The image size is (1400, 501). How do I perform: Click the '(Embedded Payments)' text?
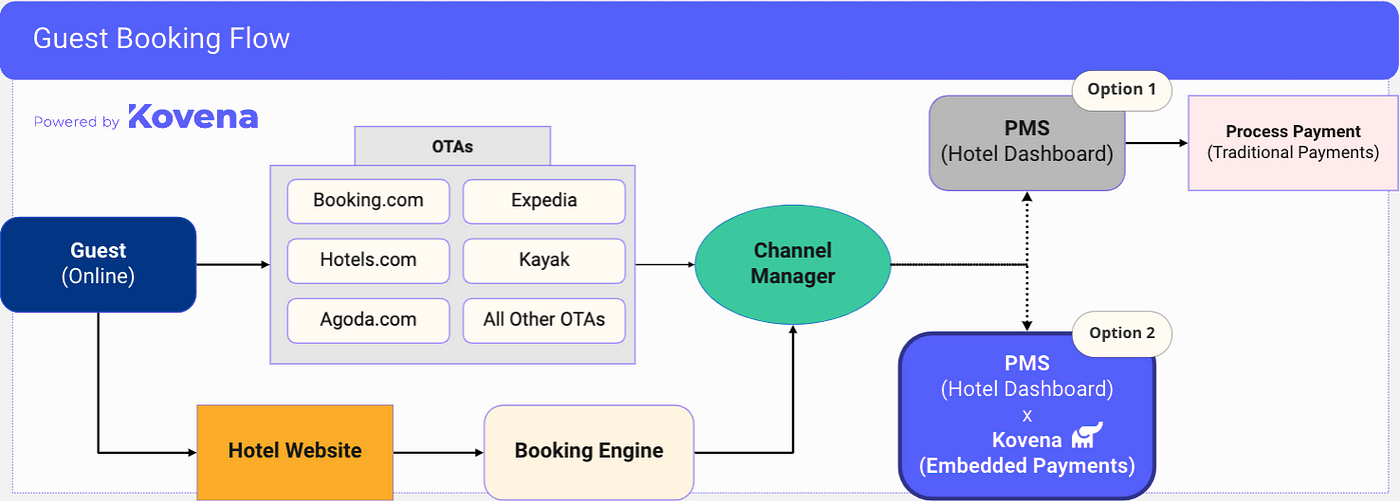[1027, 466]
